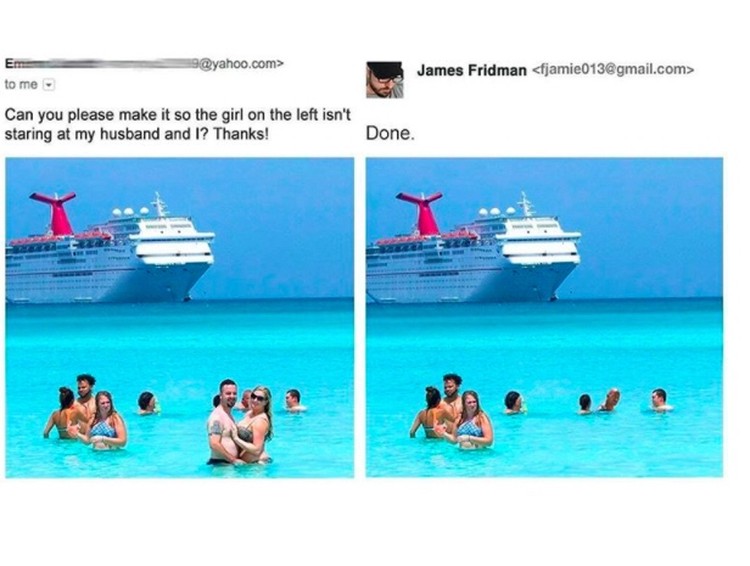This screenshot has width=750, height=566.
Task: Click the red ship funnel in original photo
Action: 57,213
